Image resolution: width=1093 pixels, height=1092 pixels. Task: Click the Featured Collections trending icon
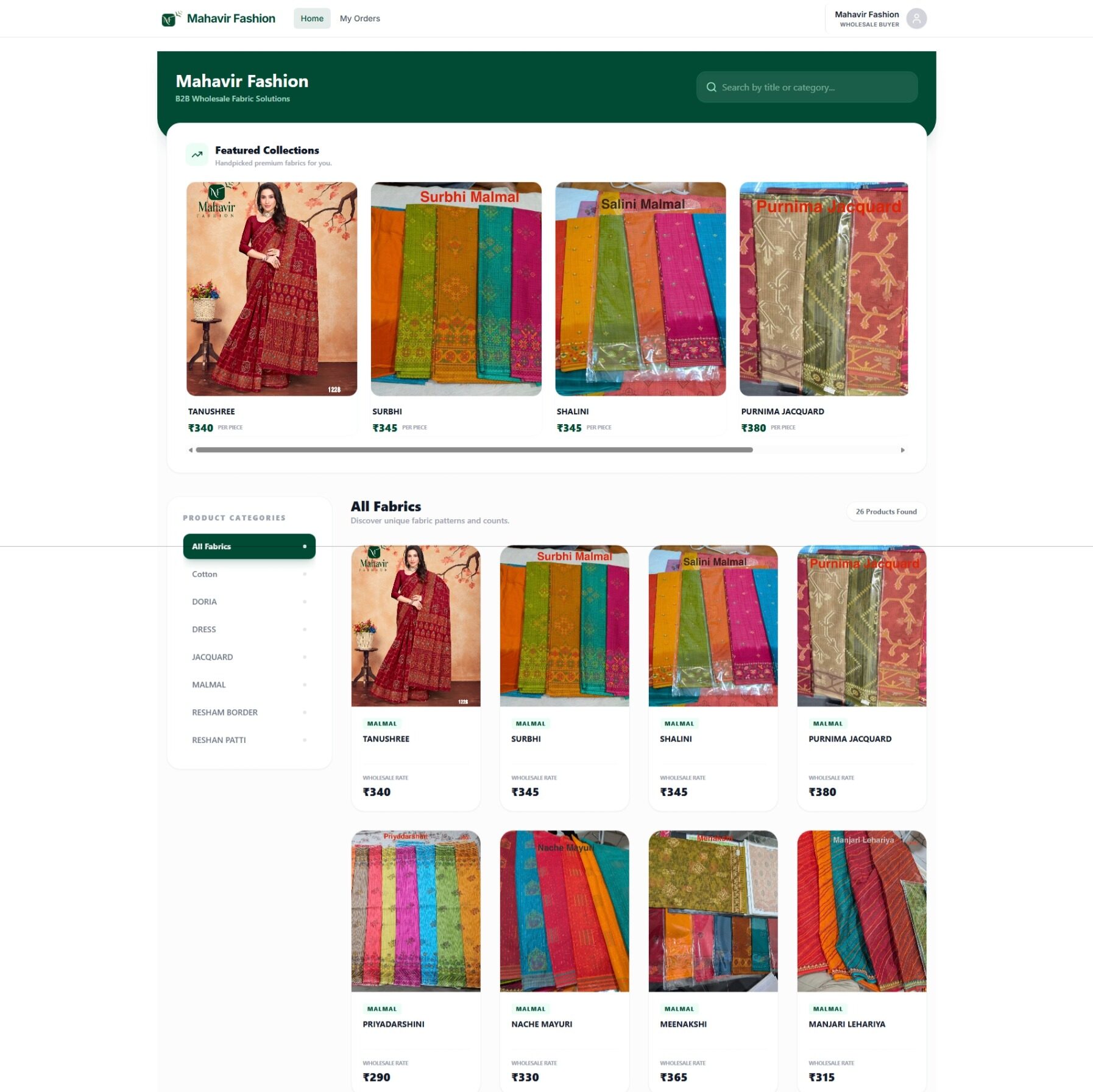coord(197,155)
